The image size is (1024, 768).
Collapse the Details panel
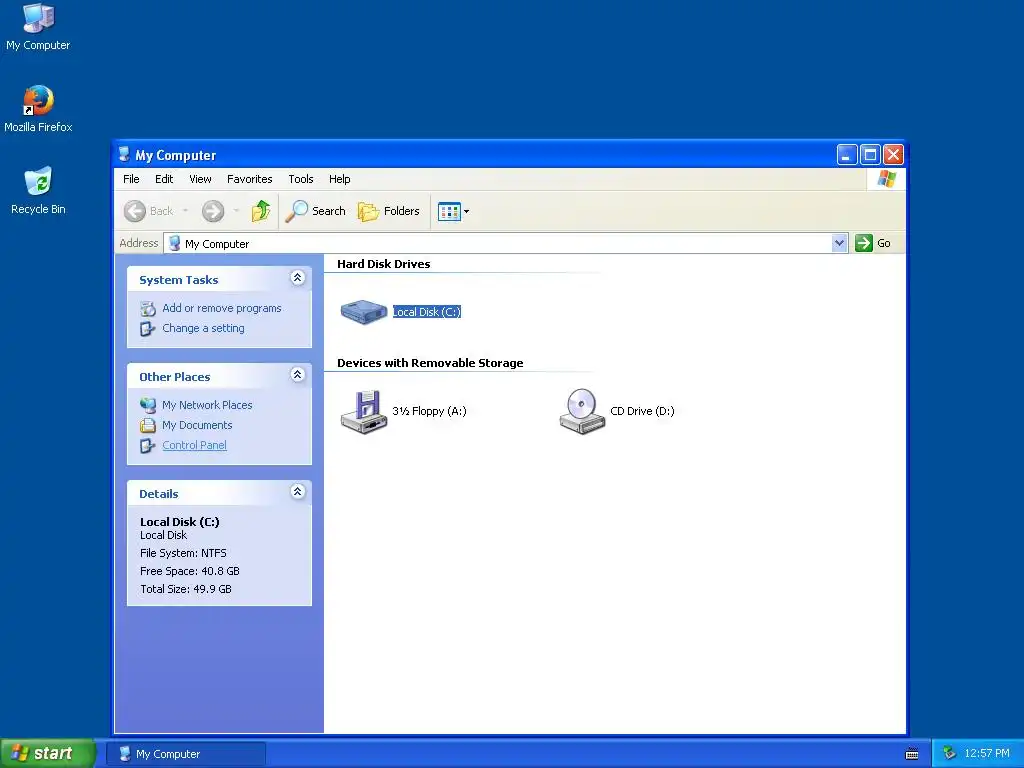pos(297,492)
